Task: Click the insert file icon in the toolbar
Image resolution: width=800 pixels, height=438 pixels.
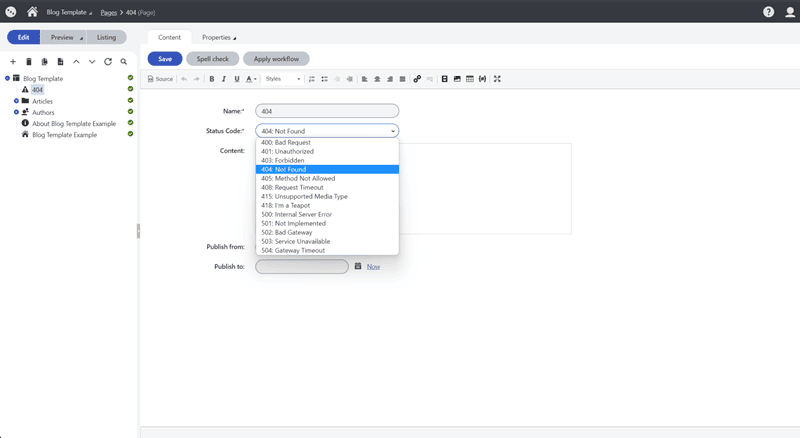Action: pos(444,79)
